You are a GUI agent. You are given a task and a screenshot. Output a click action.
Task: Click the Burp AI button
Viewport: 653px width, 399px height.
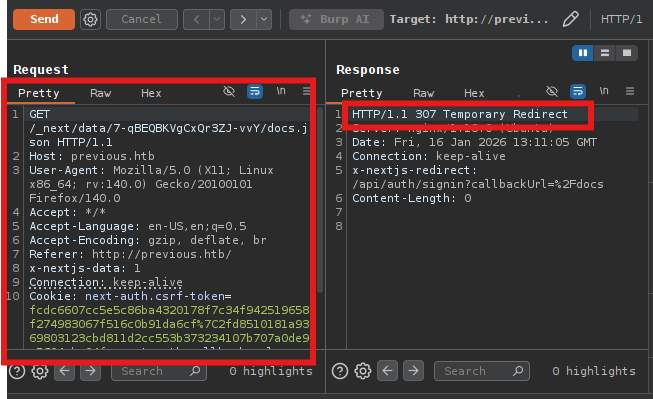pyautogui.click(x=336, y=19)
